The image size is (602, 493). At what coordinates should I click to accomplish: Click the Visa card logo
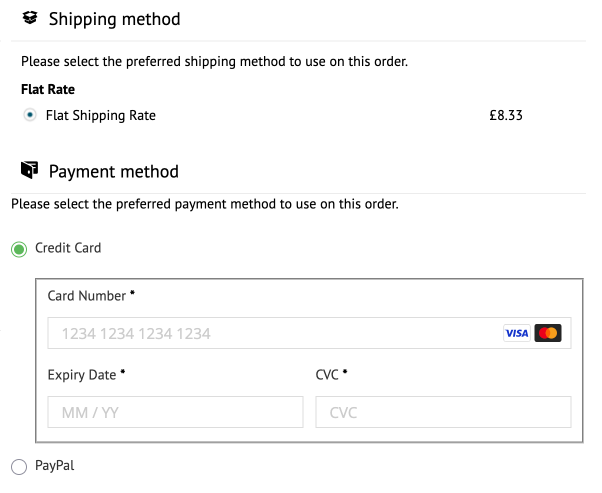click(x=516, y=333)
